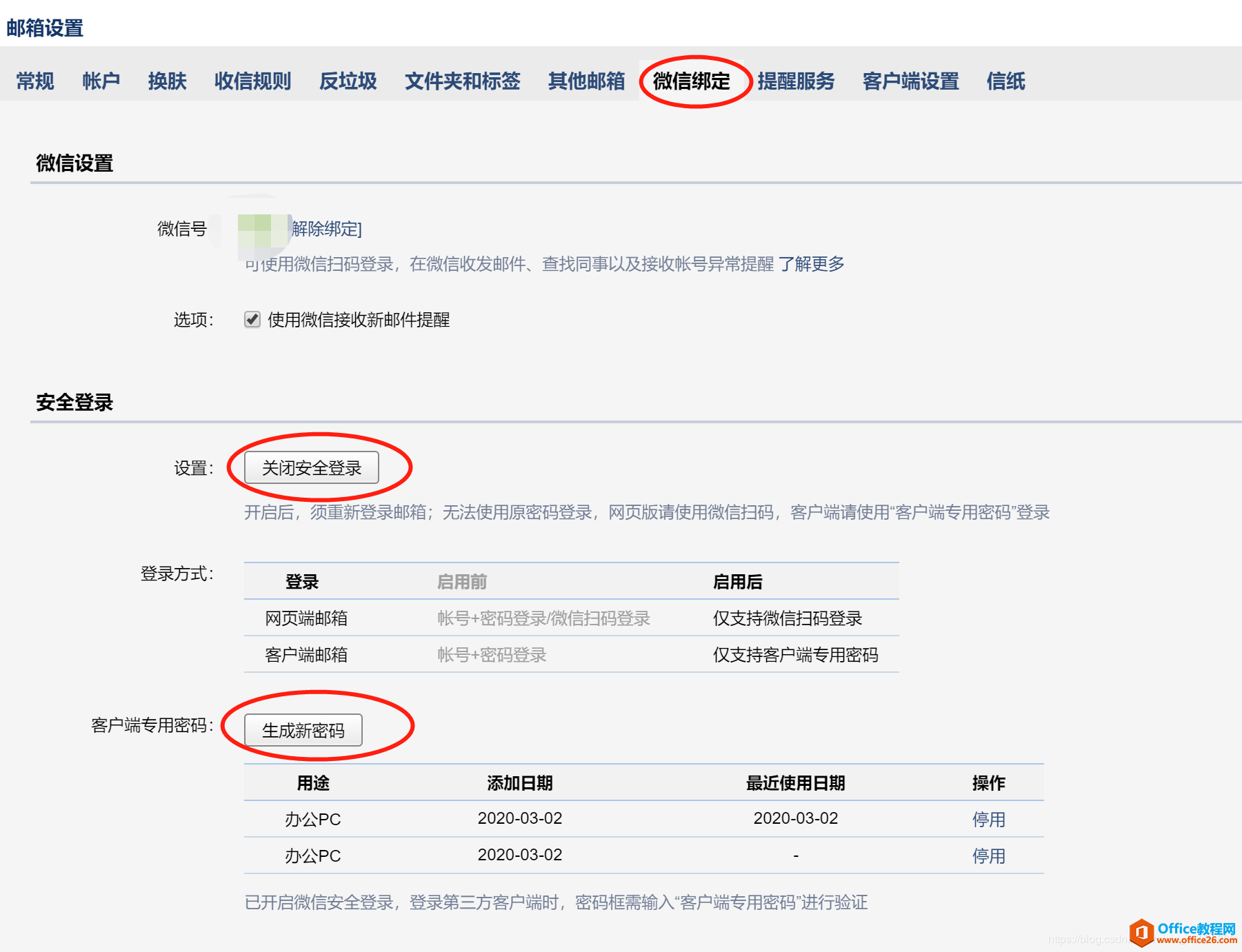Click the 邮箱设置 page title
Viewport: 1242px width, 952px height.
click(45, 28)
